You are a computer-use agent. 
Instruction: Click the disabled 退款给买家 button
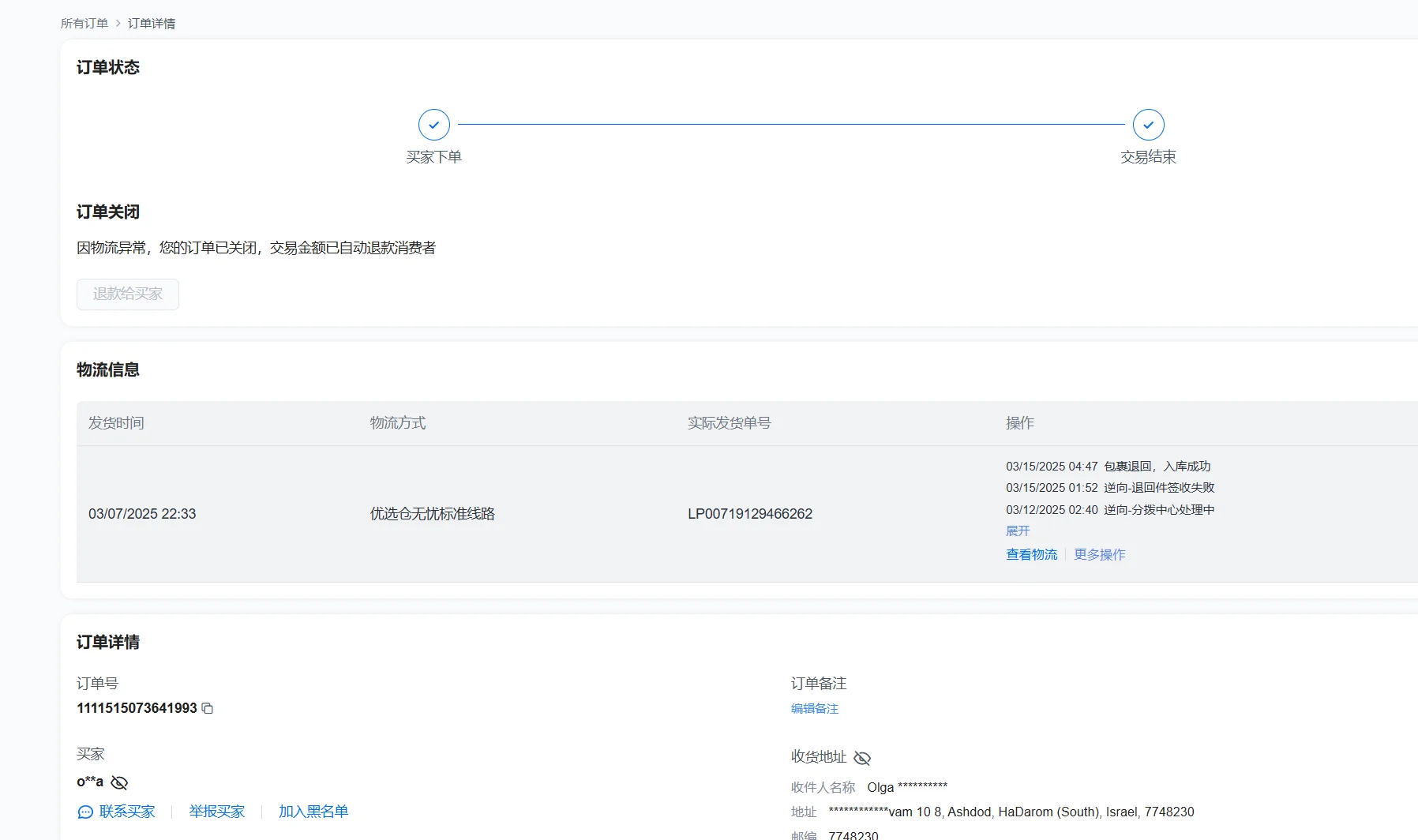pyautogui.click(x=128, y=294)
